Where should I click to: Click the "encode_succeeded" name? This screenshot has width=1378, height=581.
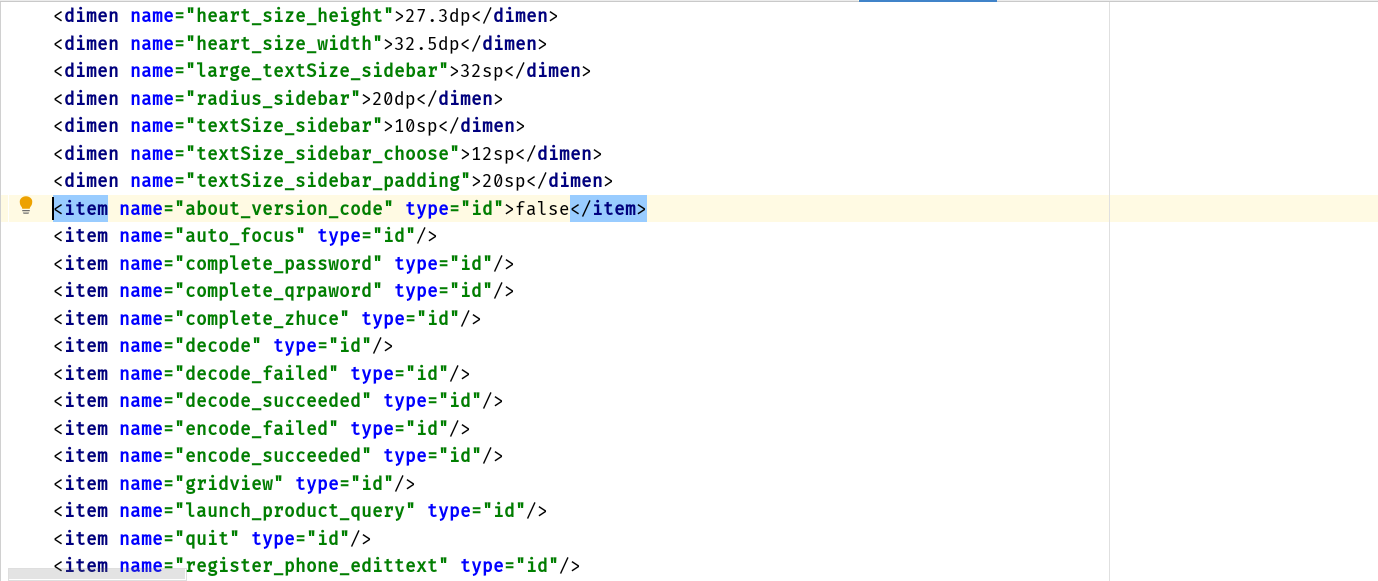[x=273, y=456]
